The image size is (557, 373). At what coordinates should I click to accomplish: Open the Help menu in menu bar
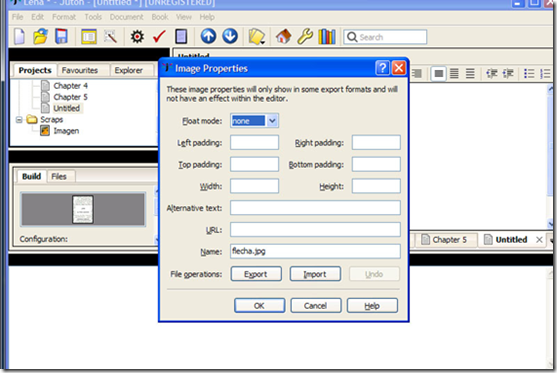click(x=207, y=17)
